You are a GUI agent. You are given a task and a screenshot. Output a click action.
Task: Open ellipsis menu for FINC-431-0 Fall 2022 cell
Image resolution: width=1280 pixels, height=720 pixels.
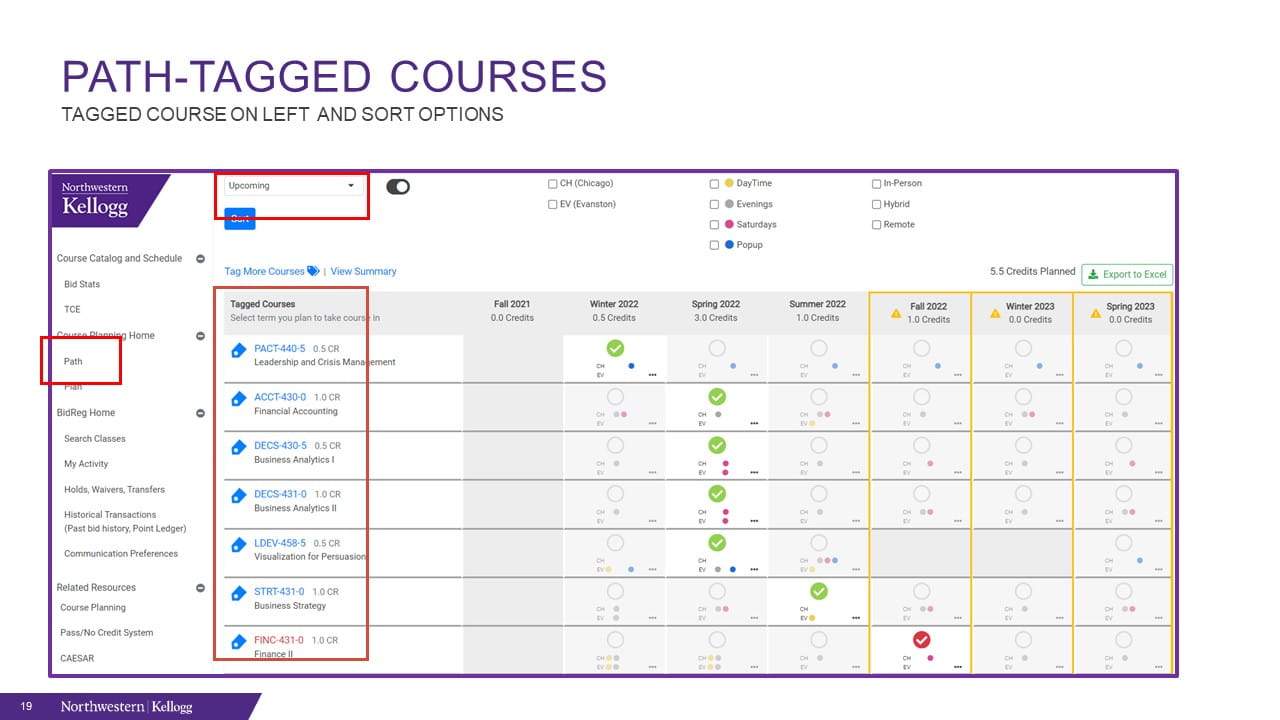(958, 667)
